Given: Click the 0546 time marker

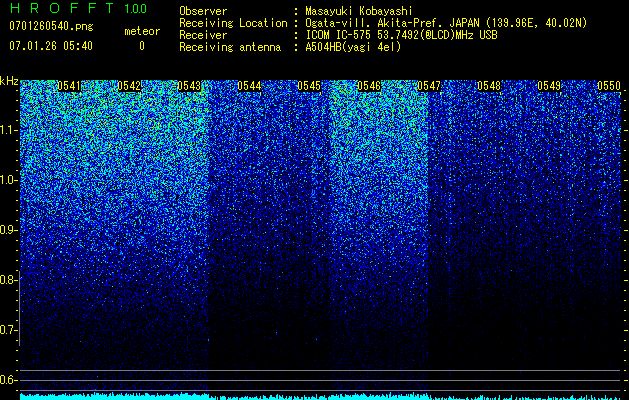Looking at the screenshot, I should pos(369,86).
